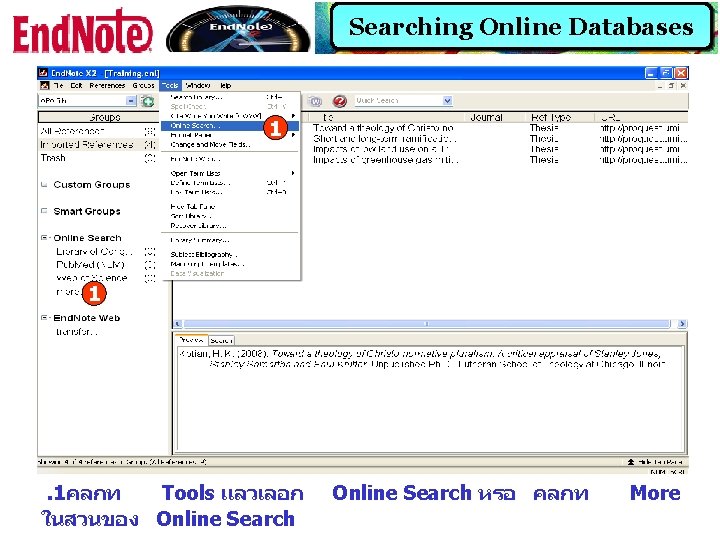Sort by the URL column header

[x=610, y=118]
